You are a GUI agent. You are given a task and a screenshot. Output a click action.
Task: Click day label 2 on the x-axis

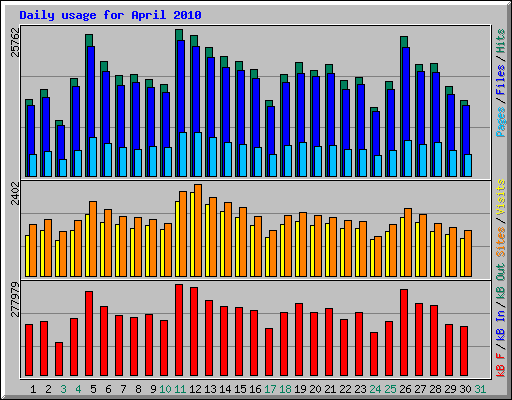pyautogui.click(x=48, y=389)
